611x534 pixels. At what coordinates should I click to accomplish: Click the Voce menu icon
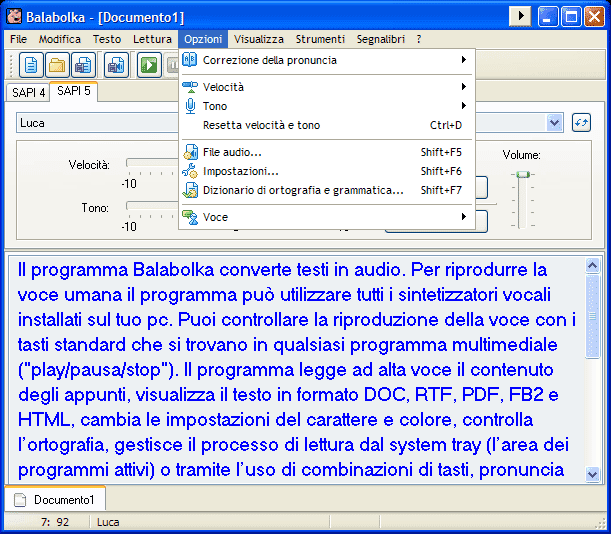(190, 217)
